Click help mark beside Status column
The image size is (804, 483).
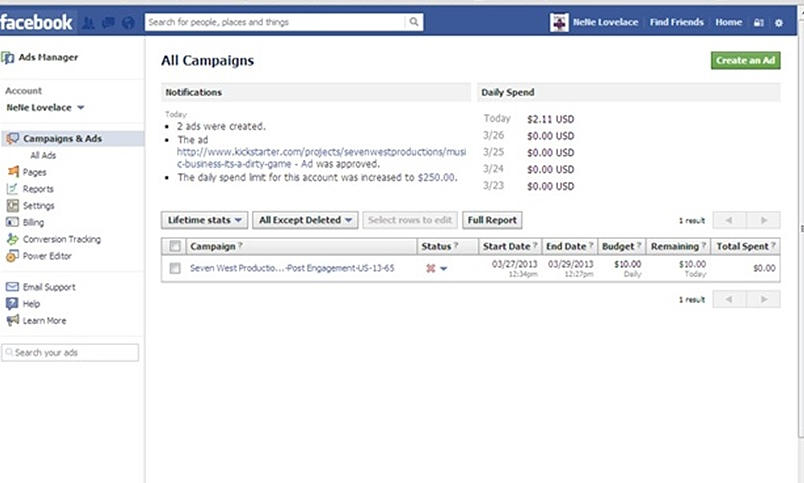point(456,246)
